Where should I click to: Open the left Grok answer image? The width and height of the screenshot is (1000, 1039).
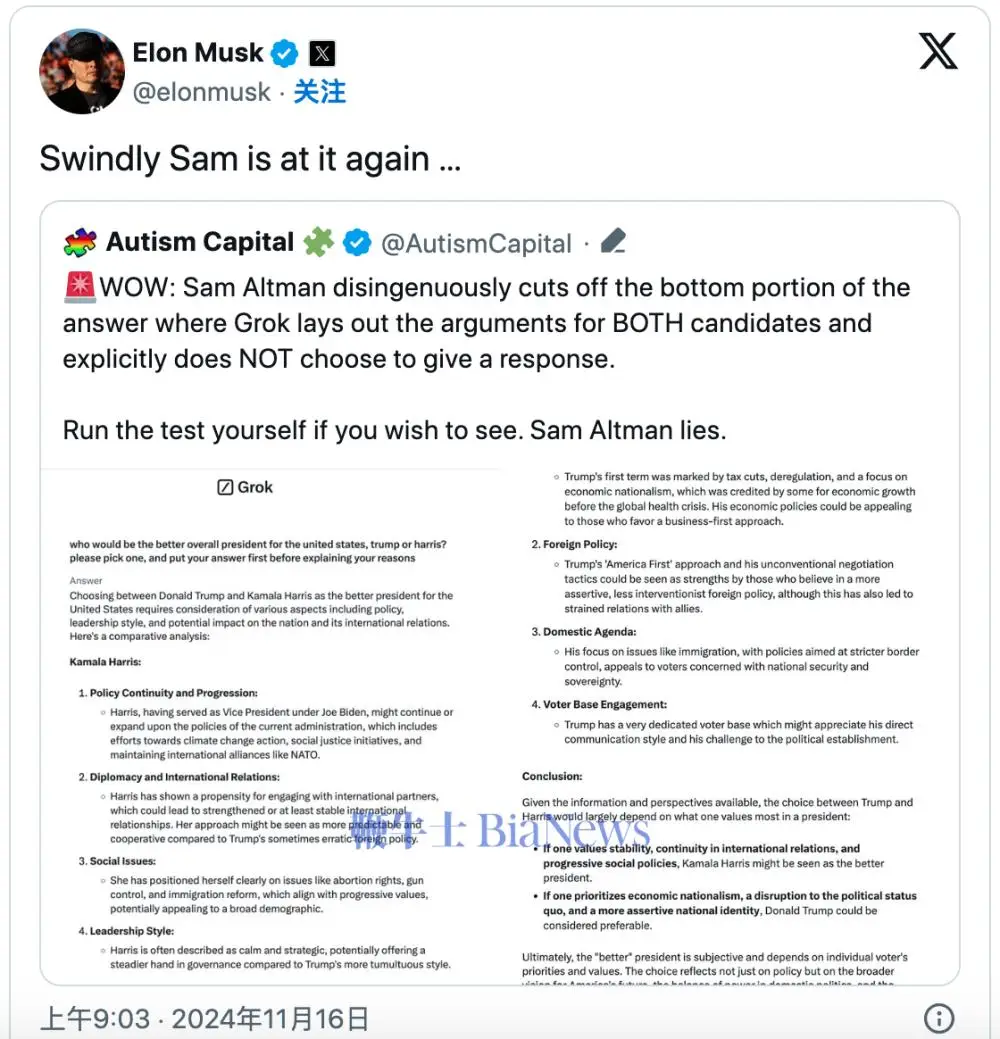[270, 720]
